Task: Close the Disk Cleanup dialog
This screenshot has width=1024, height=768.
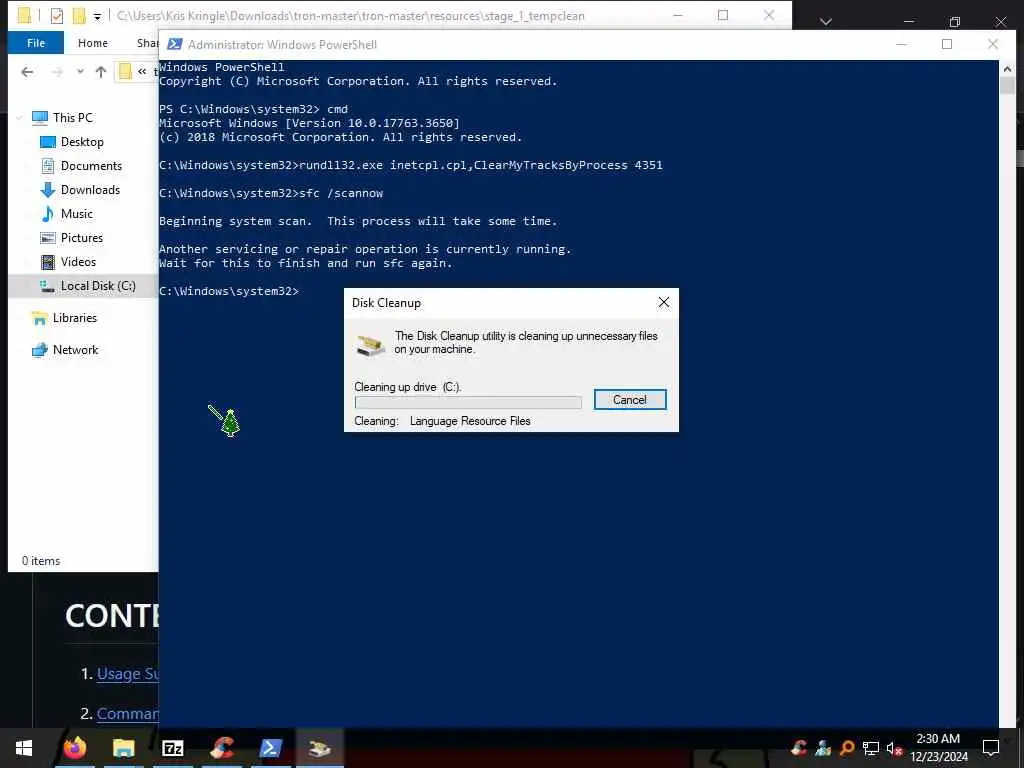Action: [664, 302]
